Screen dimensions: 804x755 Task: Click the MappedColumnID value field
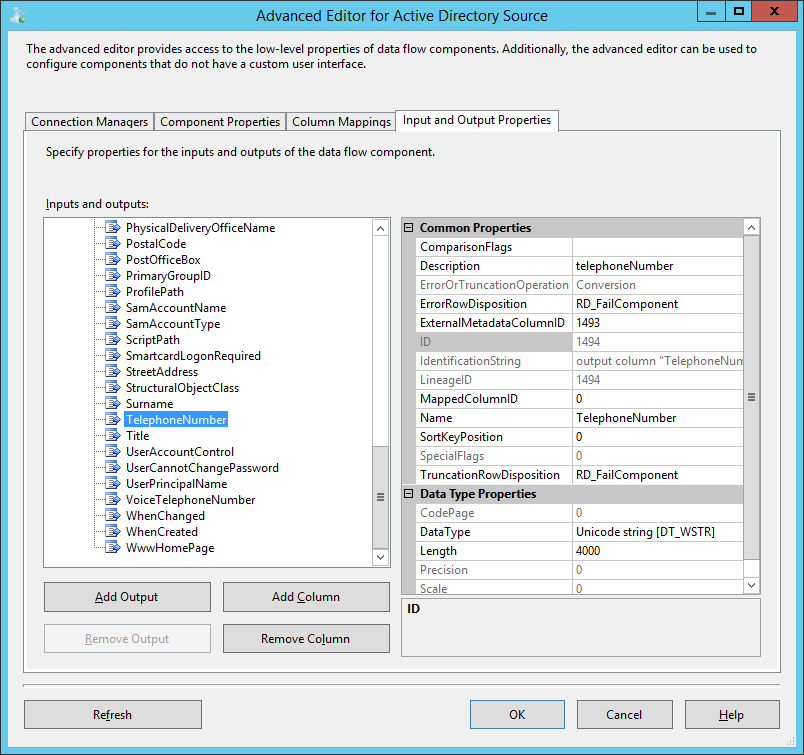[x=657, y=399]
